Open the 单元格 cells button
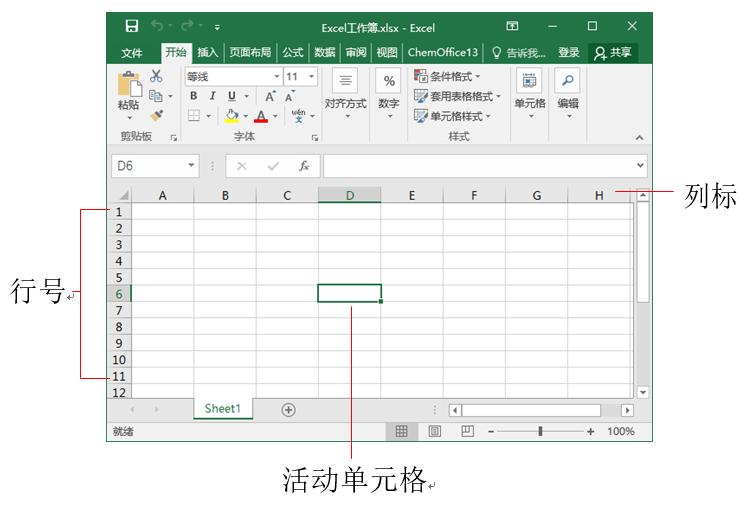This screenshot has width=755, height=510. pyautogui.click(x=530, y=92)
